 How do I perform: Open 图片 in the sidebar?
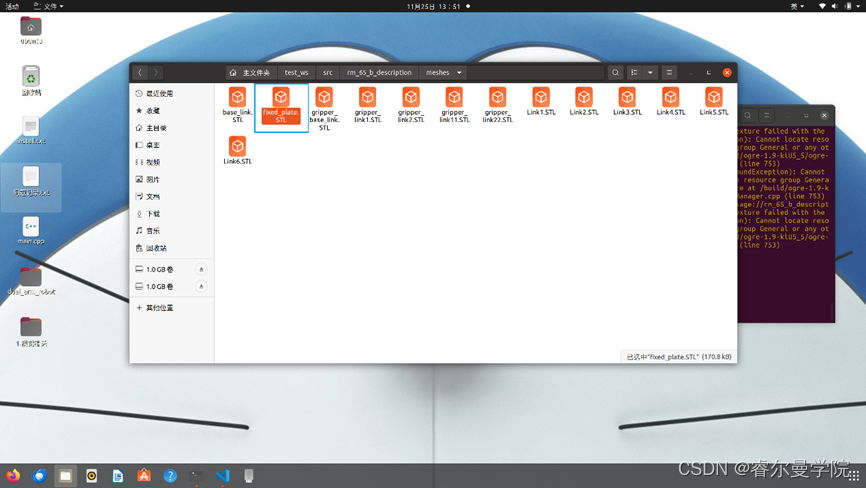[172, 179]
